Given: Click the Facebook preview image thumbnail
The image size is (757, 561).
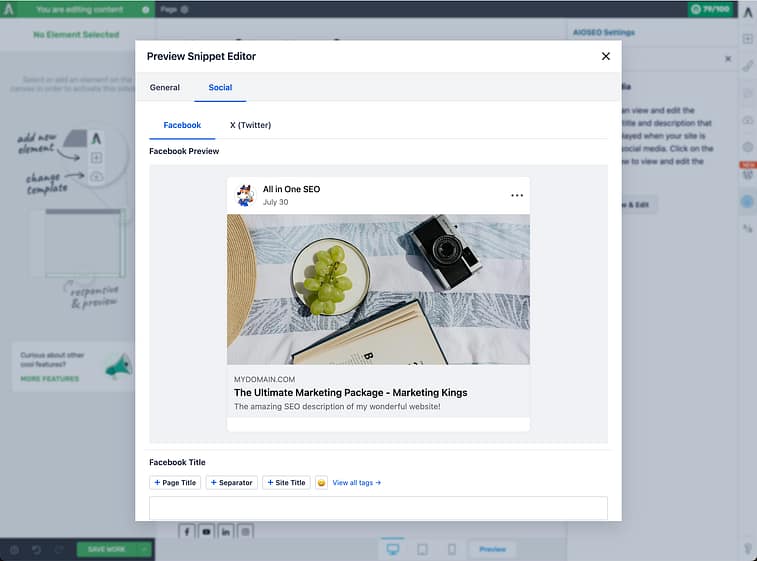Looking at the screenshot, I should (378, 289).
